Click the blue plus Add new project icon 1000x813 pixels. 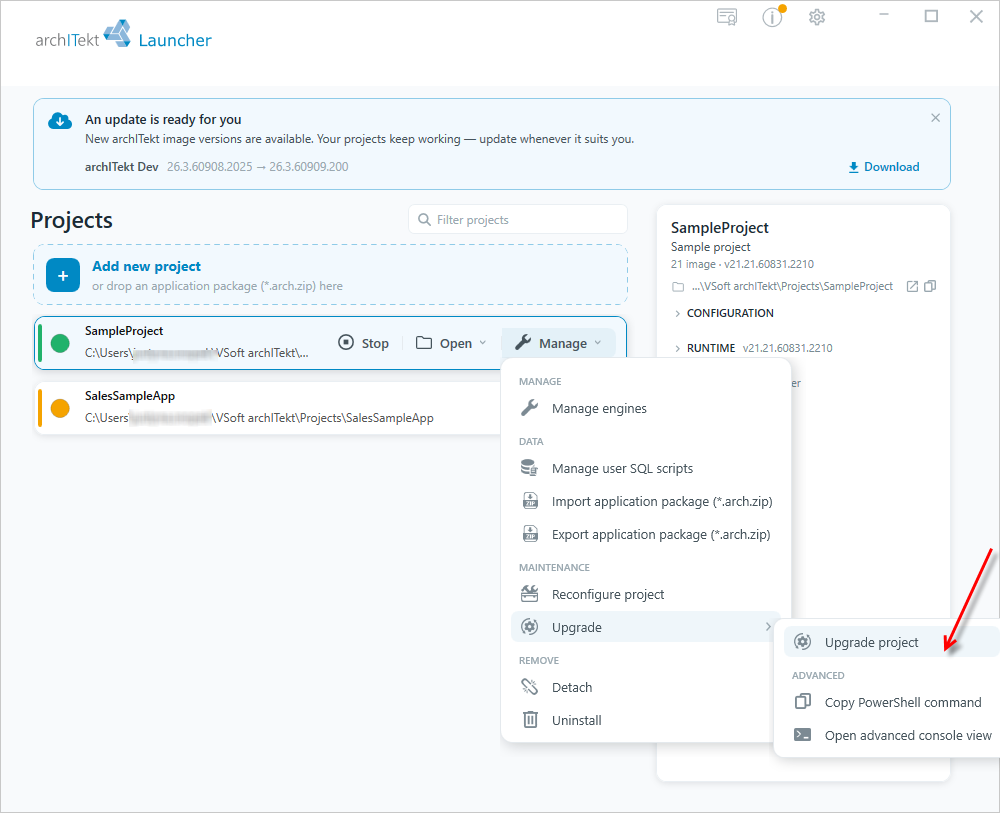tap(63, 275)
